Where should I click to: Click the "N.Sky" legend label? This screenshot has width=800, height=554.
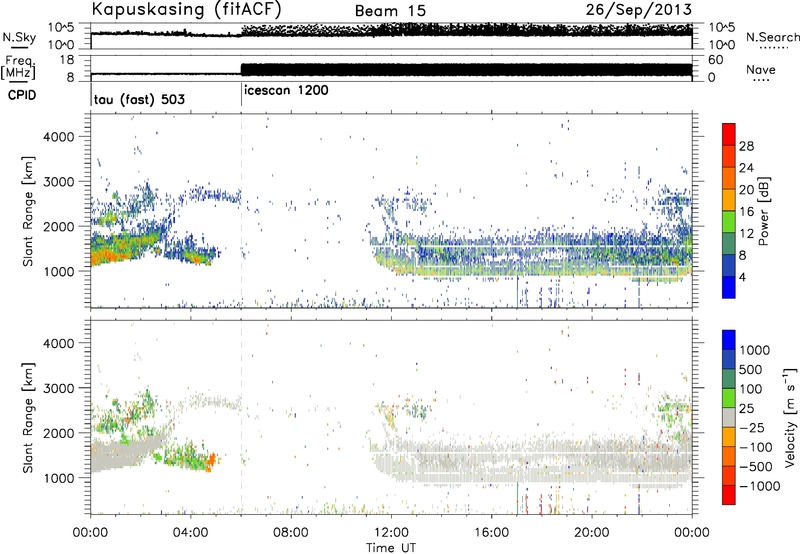19,37
